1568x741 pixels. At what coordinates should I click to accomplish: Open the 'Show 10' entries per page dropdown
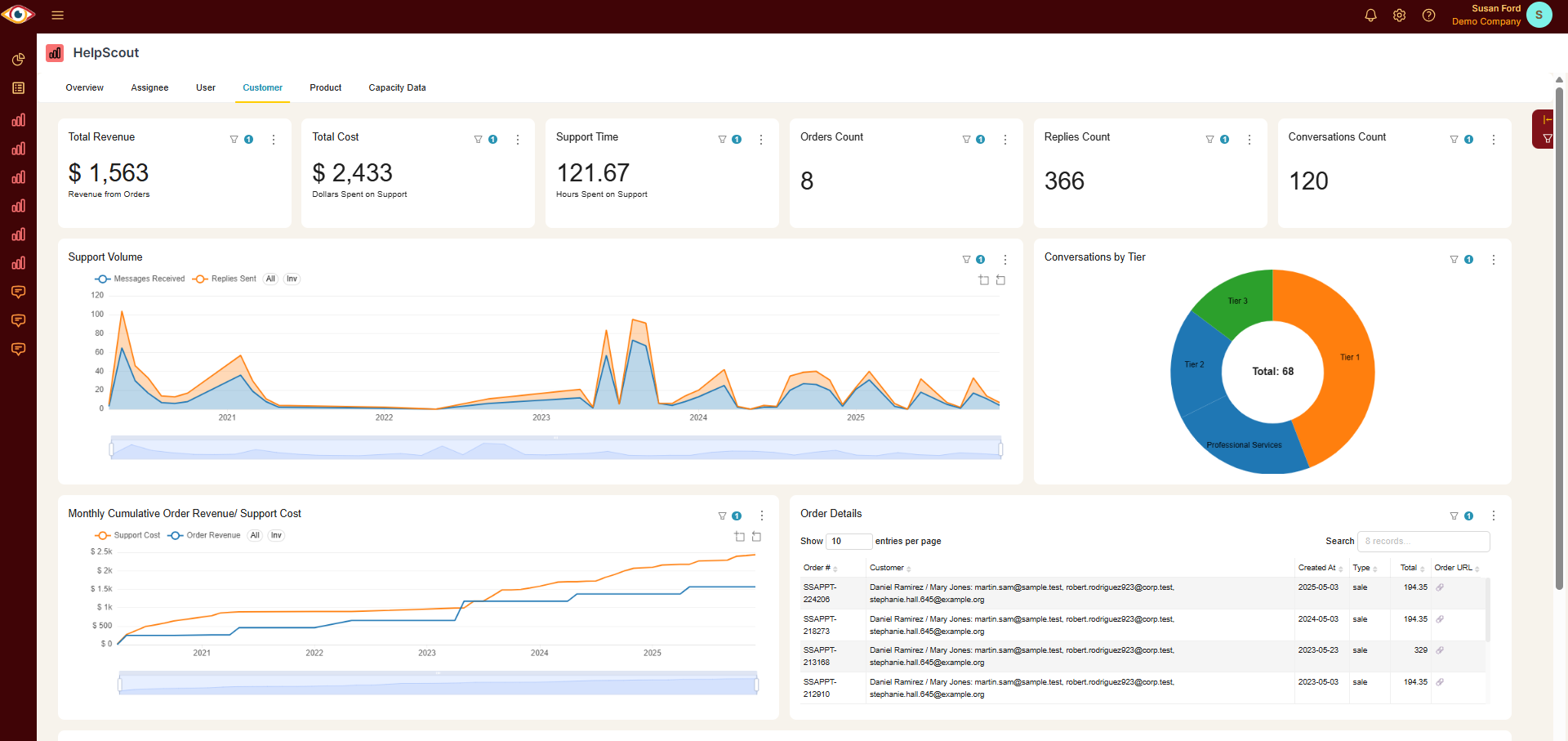(849, 541)
